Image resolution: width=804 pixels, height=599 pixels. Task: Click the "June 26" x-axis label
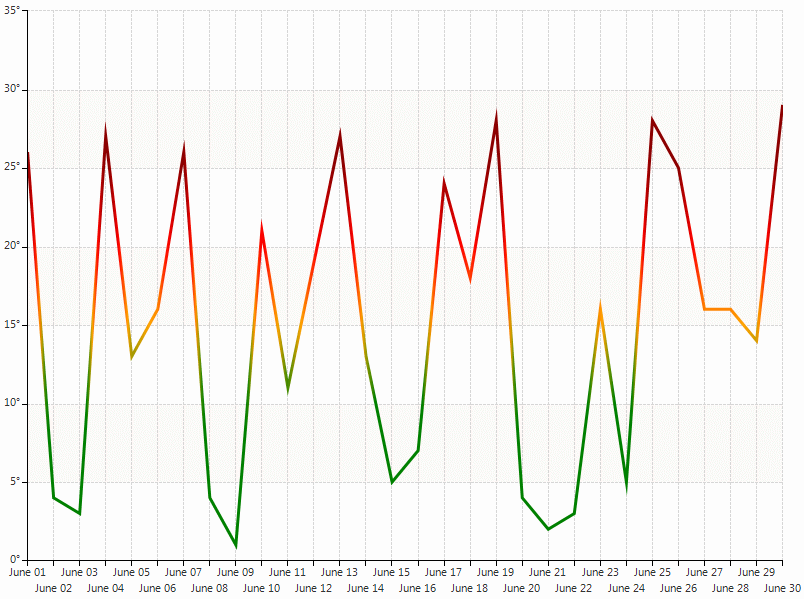[x=678, y=588]
